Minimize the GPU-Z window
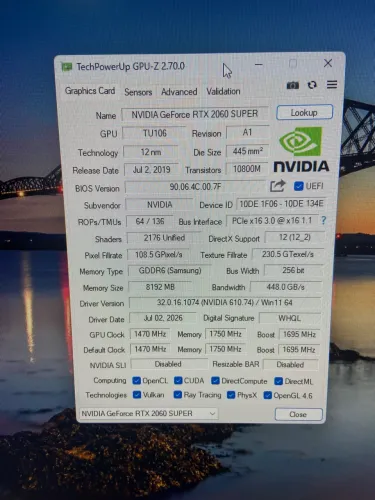 click(x=259, y=64)
